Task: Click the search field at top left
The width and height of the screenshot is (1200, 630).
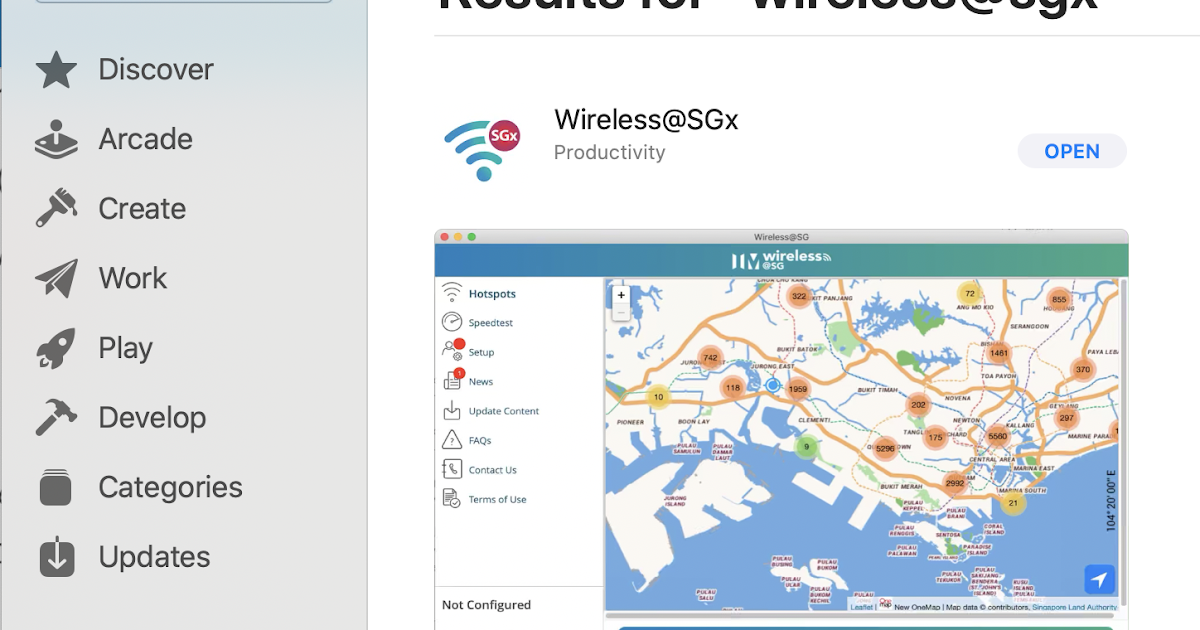Action: pos(182,3)
